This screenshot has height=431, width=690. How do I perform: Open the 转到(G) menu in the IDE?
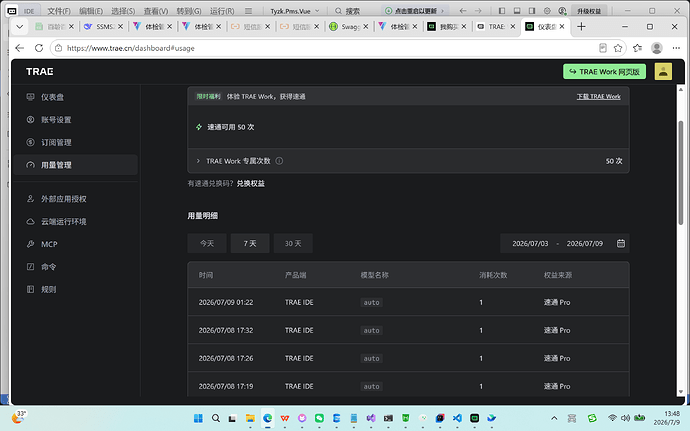pos(188,11)
